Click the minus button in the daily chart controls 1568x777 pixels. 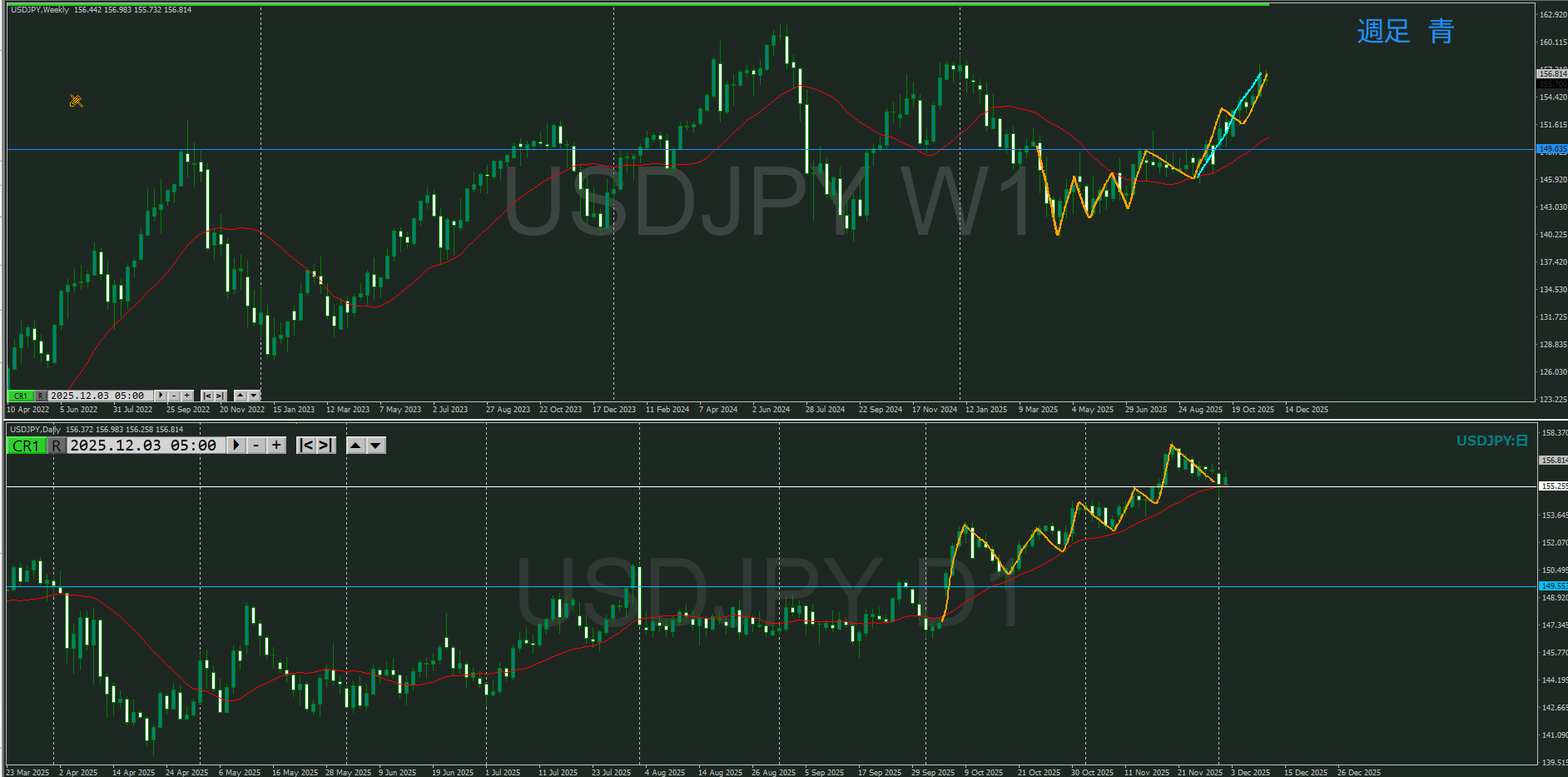click(256, 446)
